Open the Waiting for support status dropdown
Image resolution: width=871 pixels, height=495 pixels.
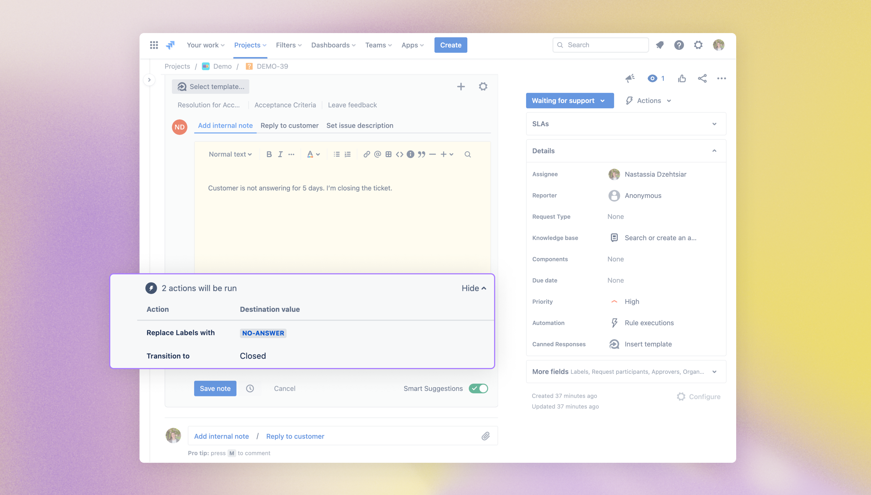(569, 101)
